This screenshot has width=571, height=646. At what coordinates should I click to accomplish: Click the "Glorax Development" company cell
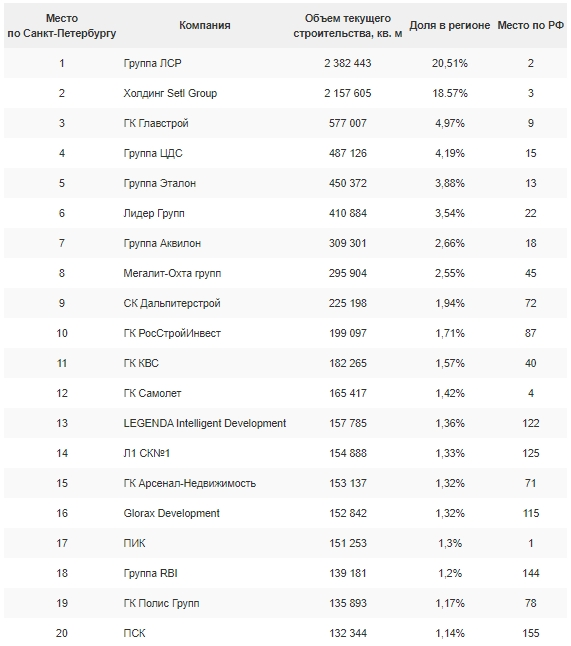pyautogui.click(x=171, y=513)
